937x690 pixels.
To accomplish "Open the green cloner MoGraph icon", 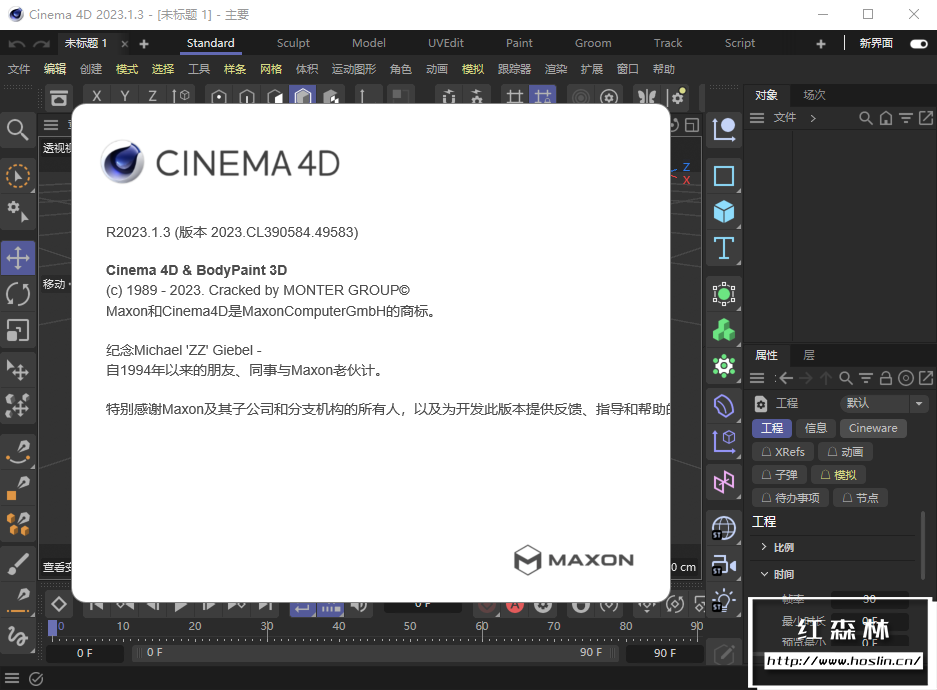I will [x=724, y=330].
